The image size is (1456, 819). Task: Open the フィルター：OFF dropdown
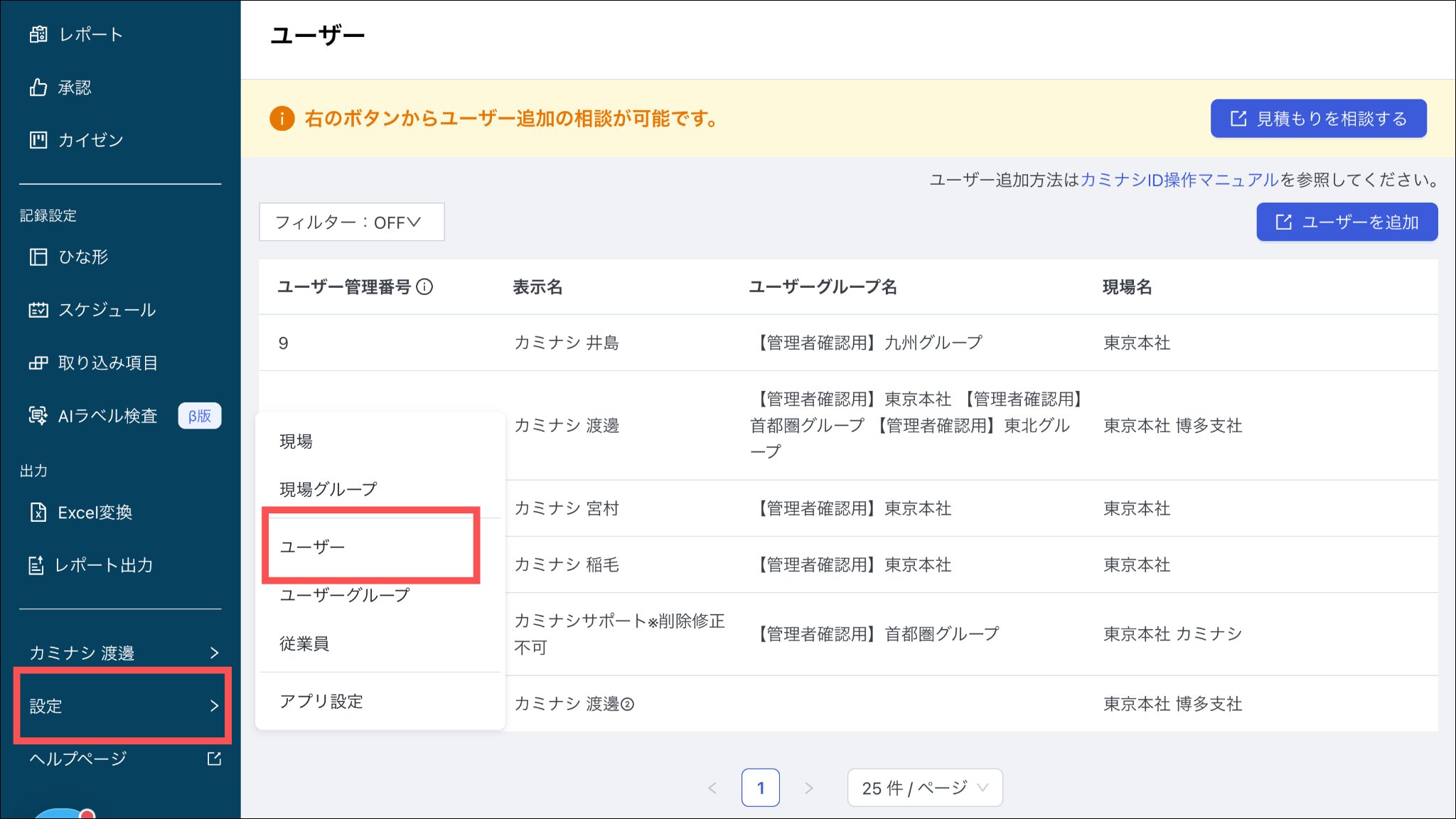351,223
